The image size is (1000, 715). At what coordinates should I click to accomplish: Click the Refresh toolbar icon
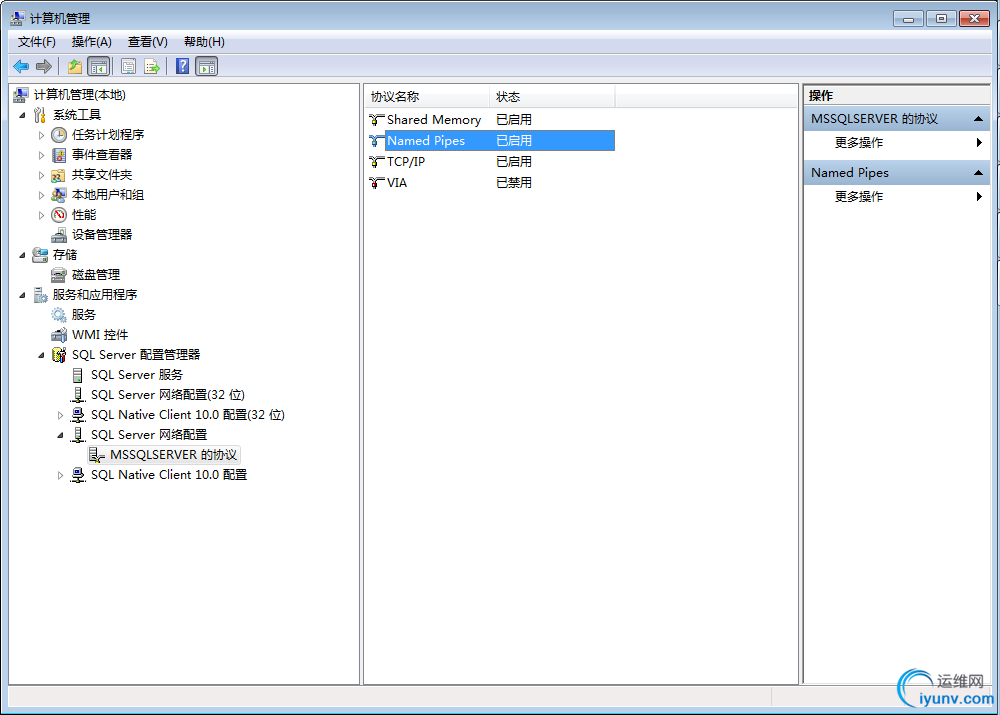pyautogui.click(x=128, y=66)
